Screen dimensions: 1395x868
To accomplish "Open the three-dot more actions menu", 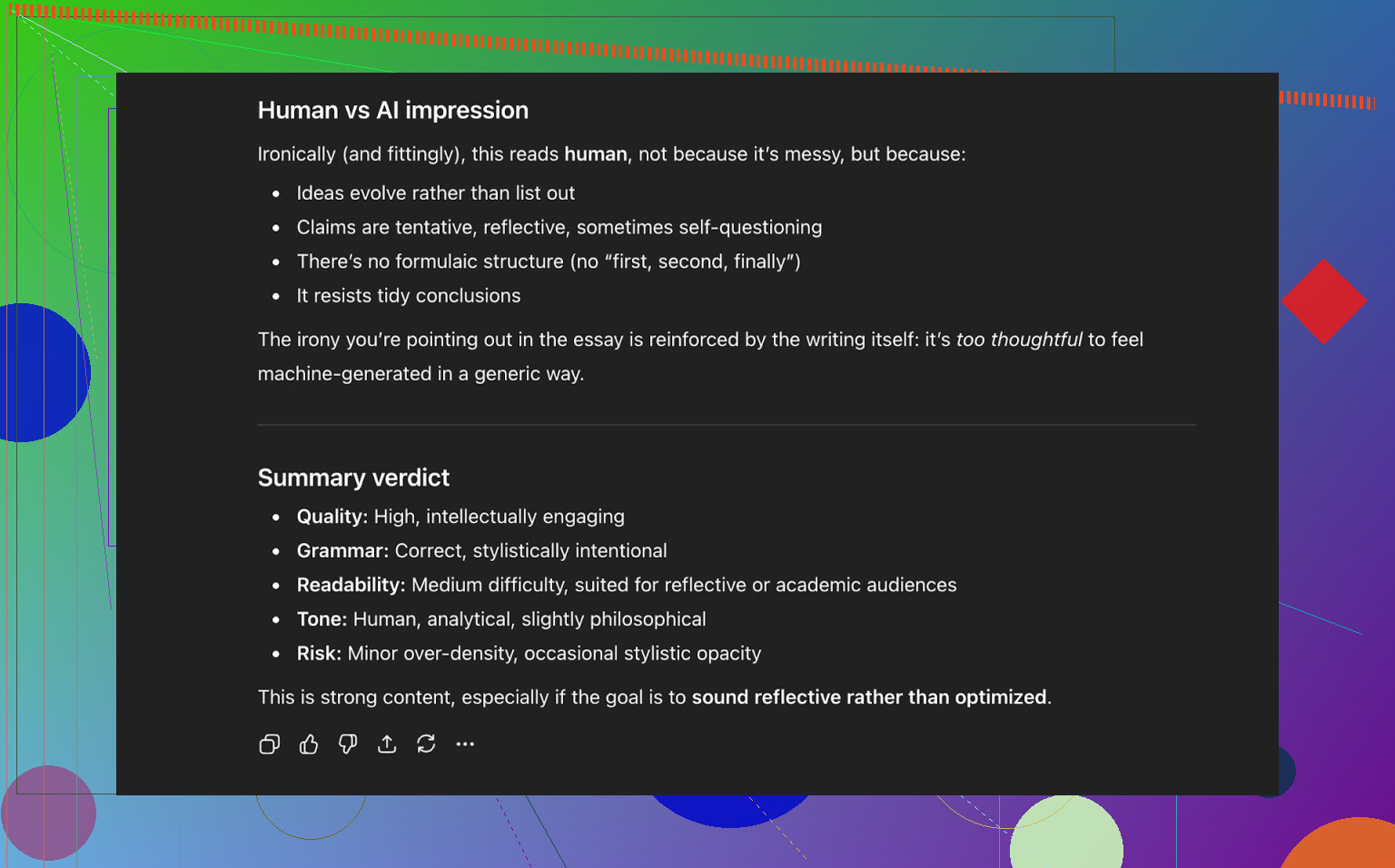I will pos(465,745).
